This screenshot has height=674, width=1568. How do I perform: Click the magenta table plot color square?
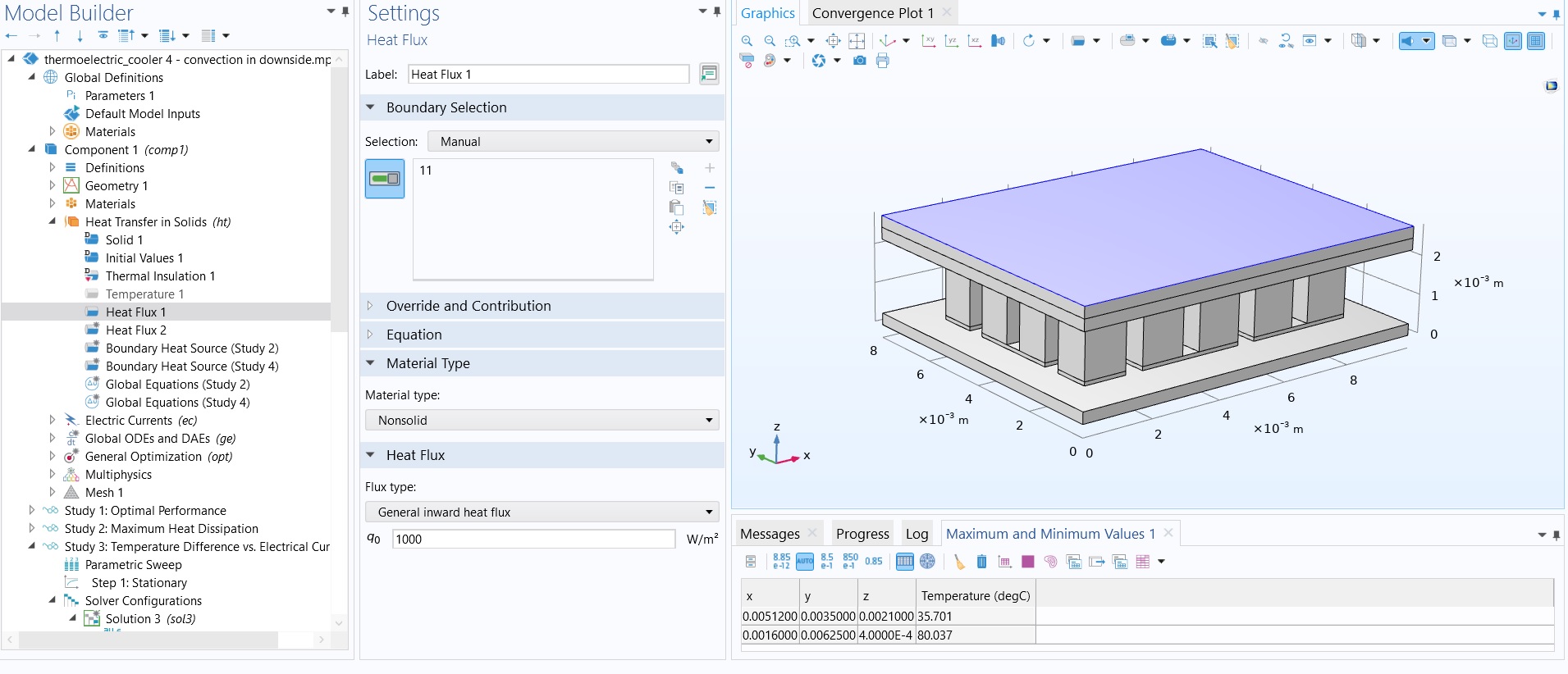[x=1027, y=562]
